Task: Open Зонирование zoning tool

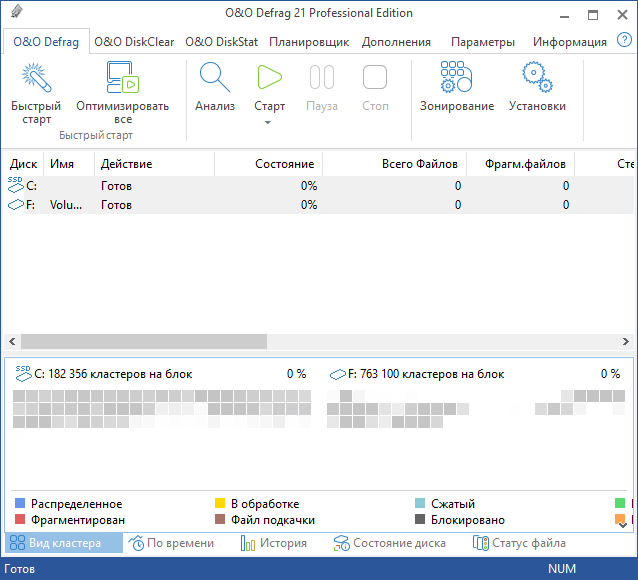Action: 457,86
